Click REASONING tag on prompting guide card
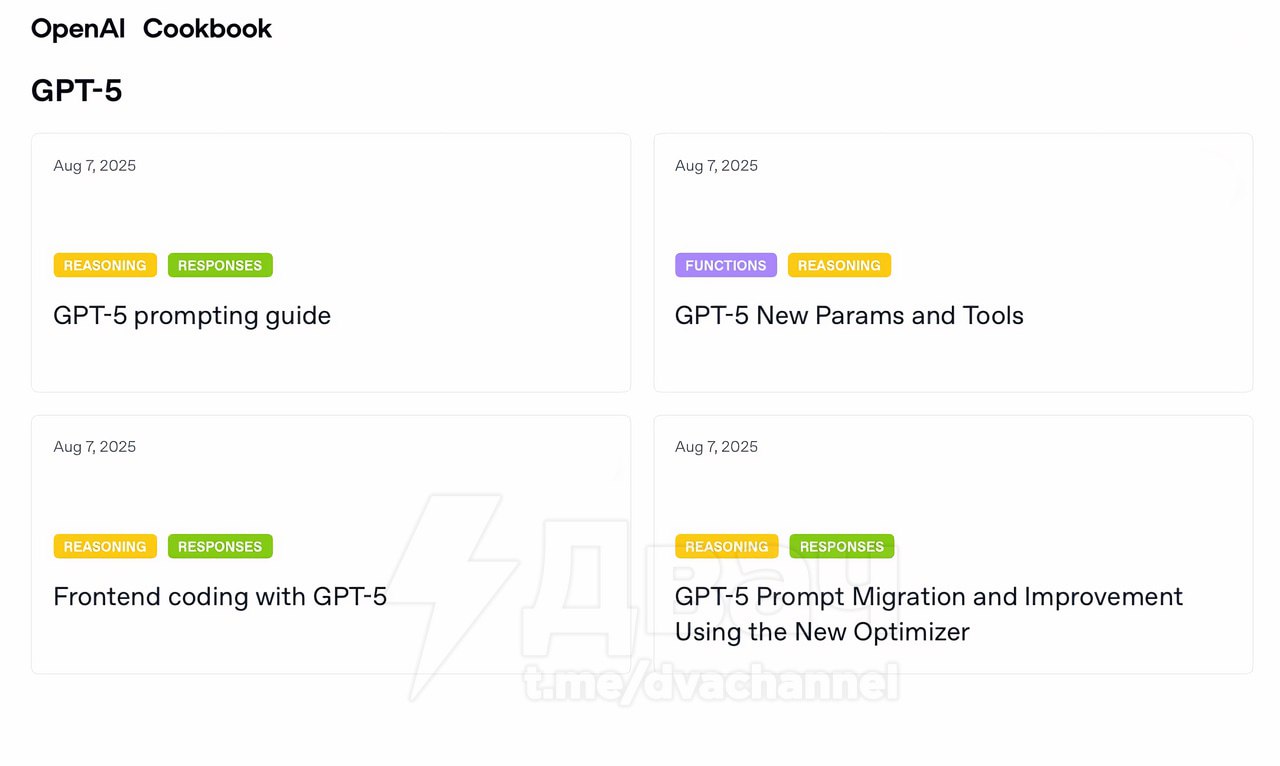 [105, 265]
